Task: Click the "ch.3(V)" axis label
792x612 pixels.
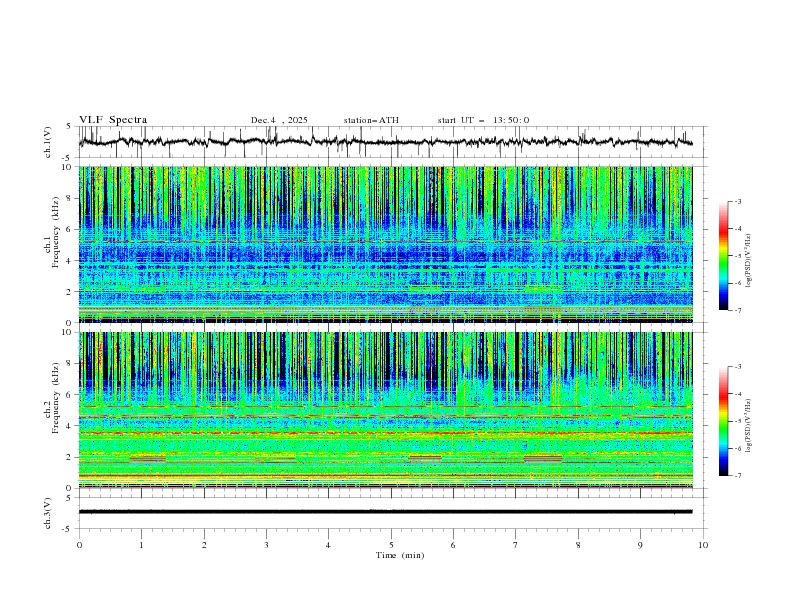Action: [x=48, y=513]
